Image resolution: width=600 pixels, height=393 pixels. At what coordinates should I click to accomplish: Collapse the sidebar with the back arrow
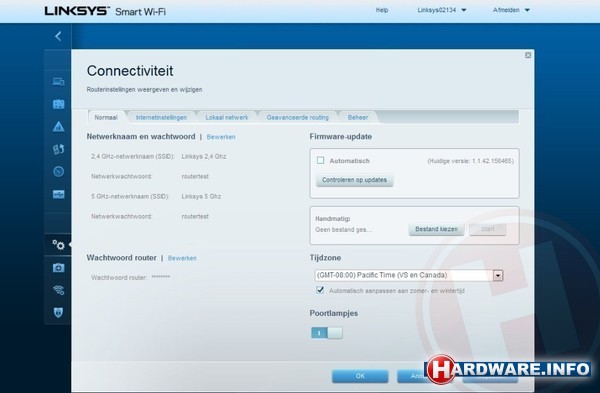coord(58,36)
